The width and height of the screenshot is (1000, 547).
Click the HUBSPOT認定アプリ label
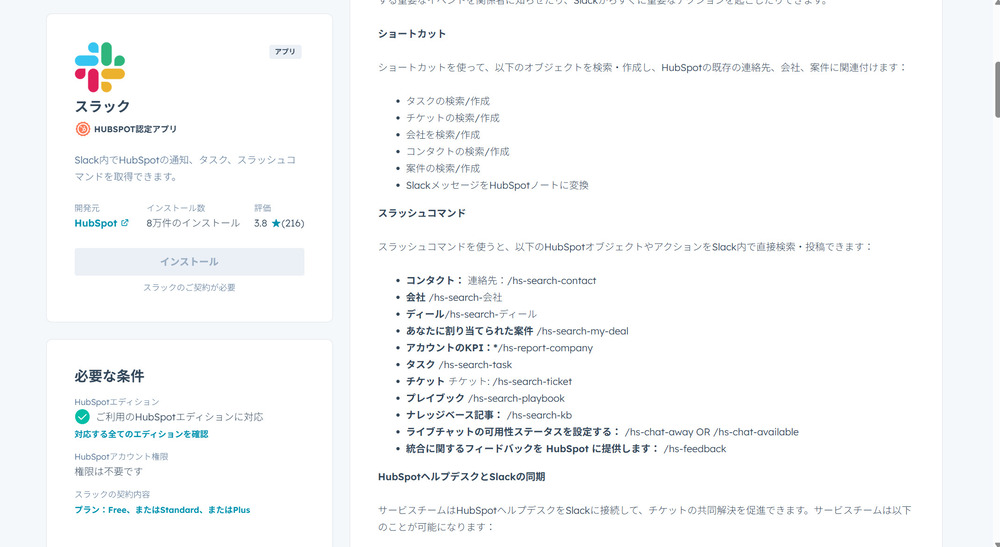[x=135, y=129]
